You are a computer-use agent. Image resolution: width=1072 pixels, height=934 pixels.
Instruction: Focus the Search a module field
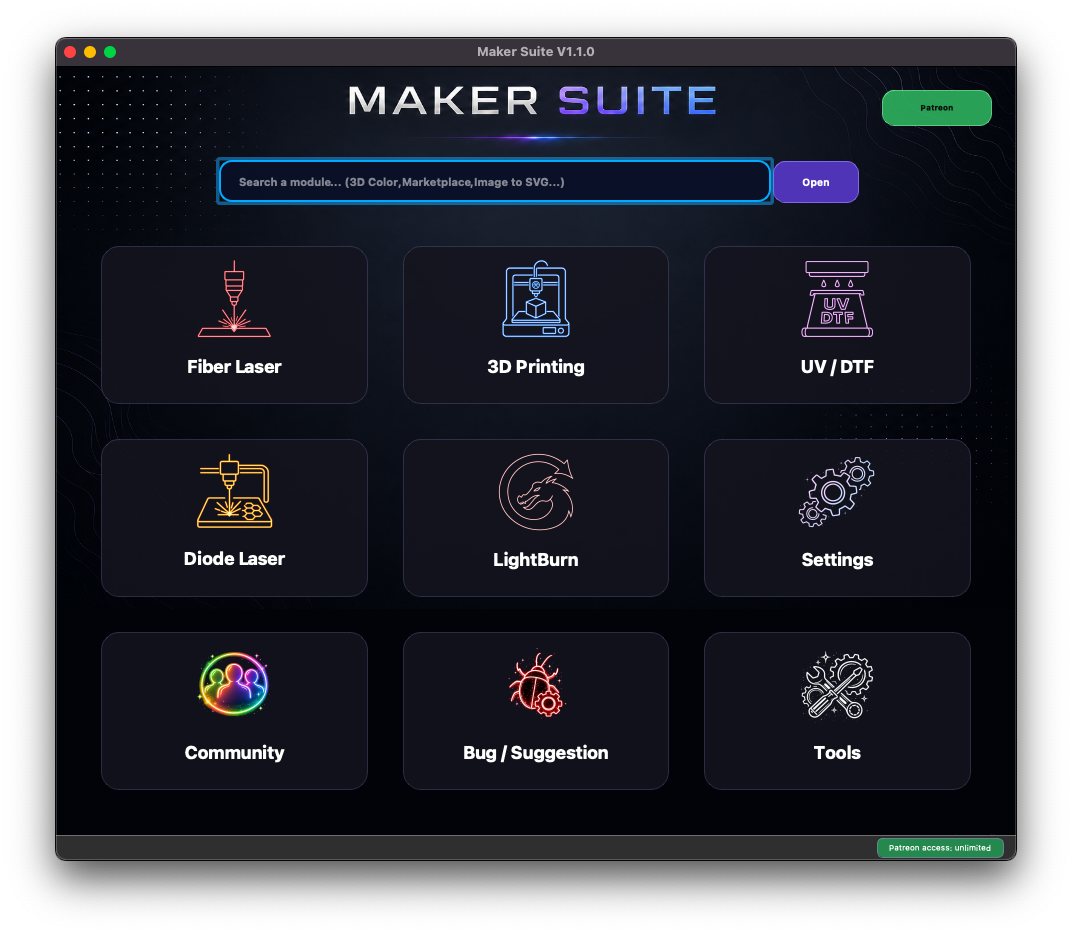(x=494, y=182)
